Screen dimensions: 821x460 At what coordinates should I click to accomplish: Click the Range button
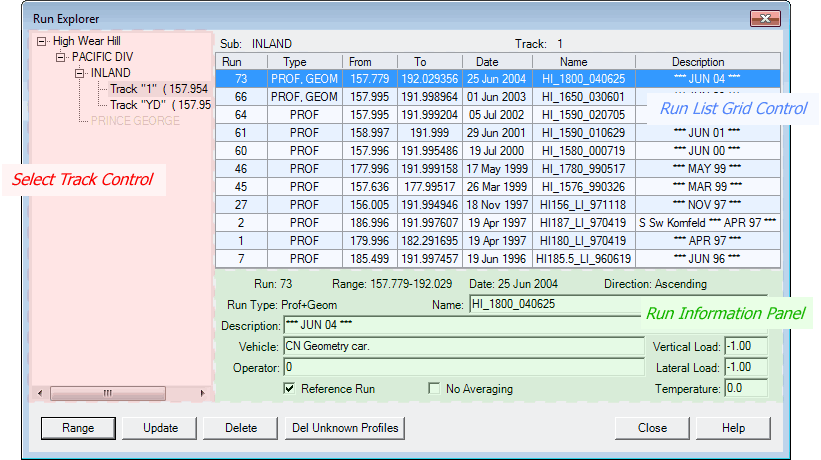click(78, 428)
